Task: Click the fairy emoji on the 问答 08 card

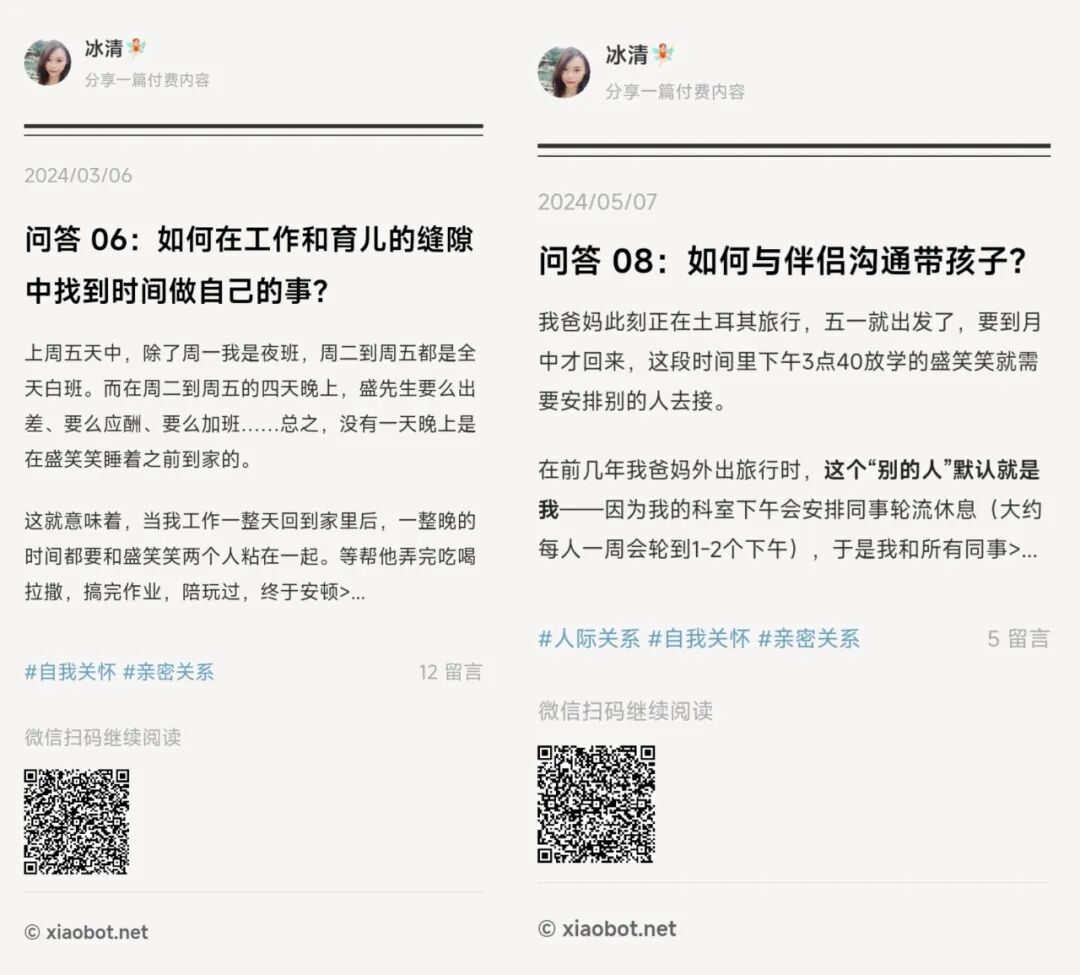Action: pos(663,54)
